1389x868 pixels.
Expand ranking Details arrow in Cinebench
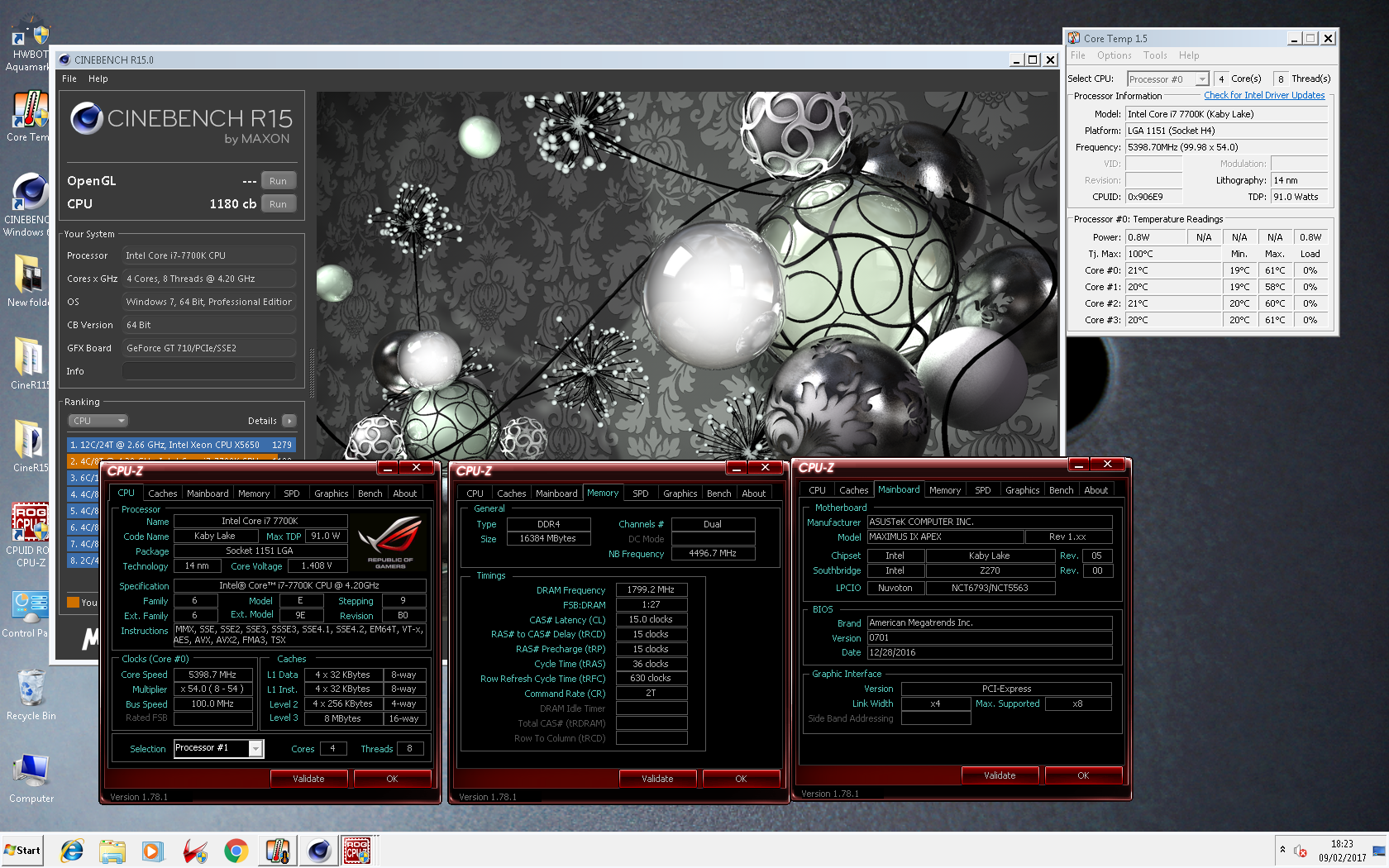pos(289,421)
